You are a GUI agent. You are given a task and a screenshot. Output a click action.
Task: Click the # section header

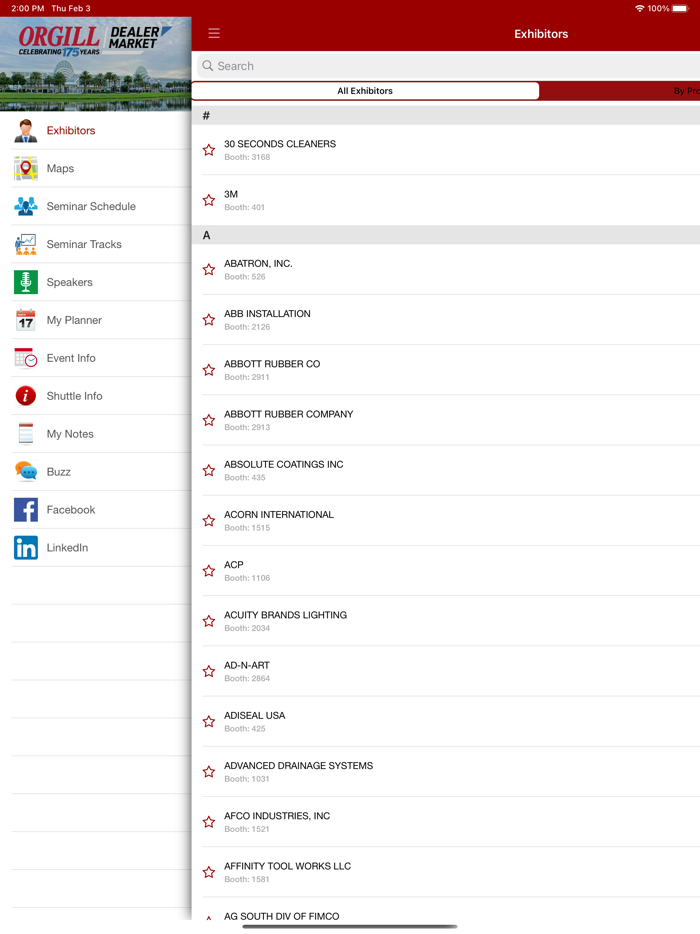click(446, 116)
